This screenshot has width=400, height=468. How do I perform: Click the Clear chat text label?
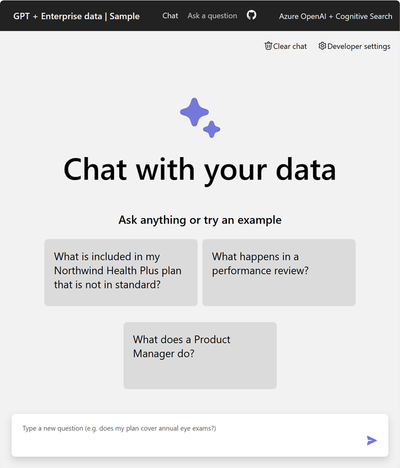290,46
